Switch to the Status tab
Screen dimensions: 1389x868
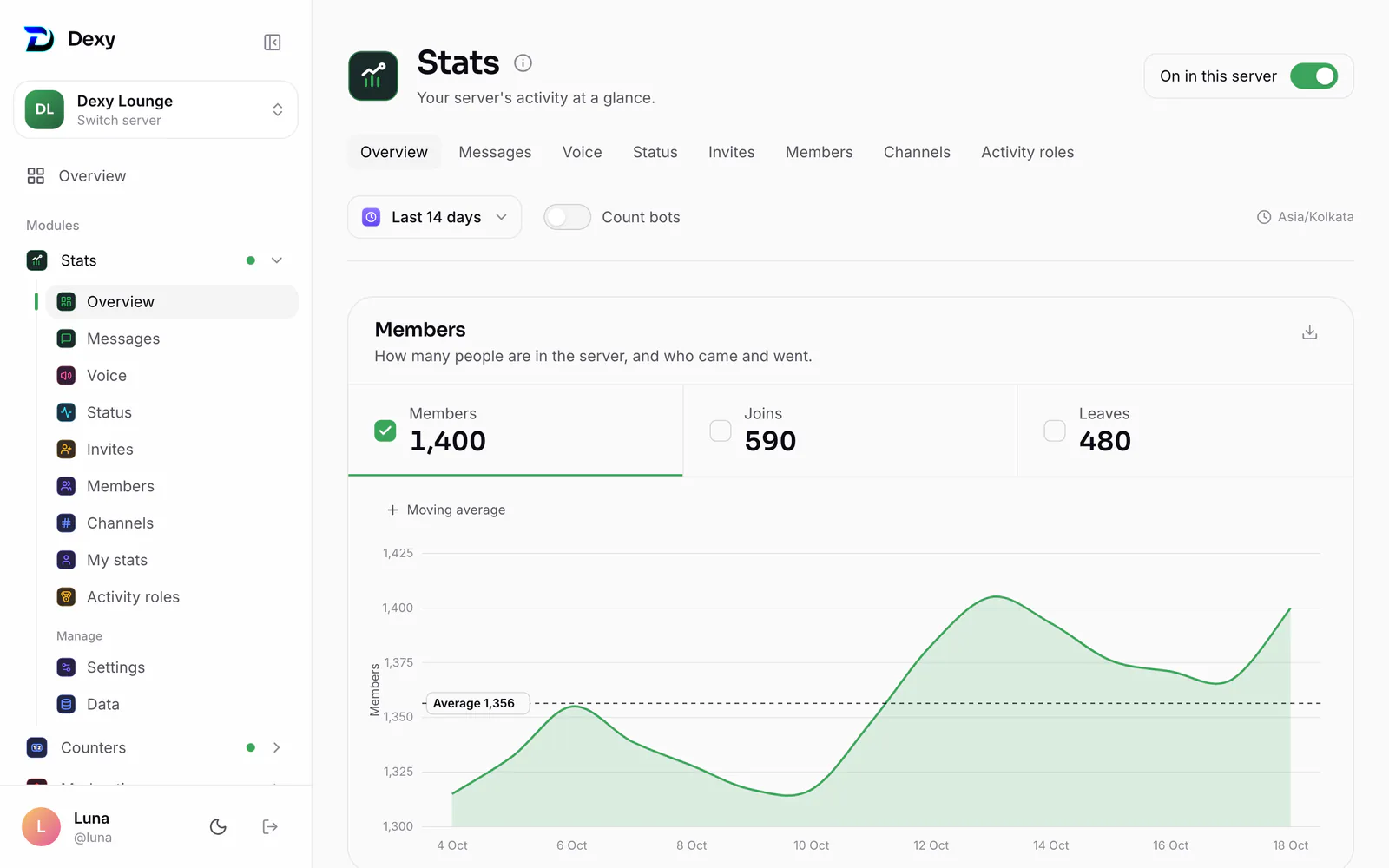[x=655, y=152]
